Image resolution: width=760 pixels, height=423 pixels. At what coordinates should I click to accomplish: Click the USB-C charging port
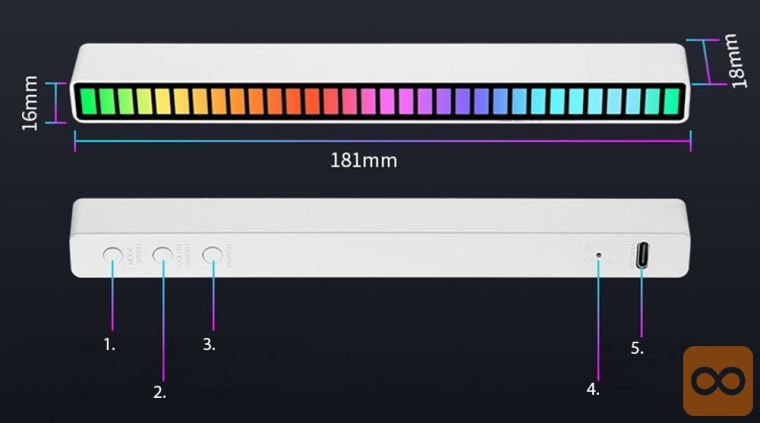click(640, 254)
